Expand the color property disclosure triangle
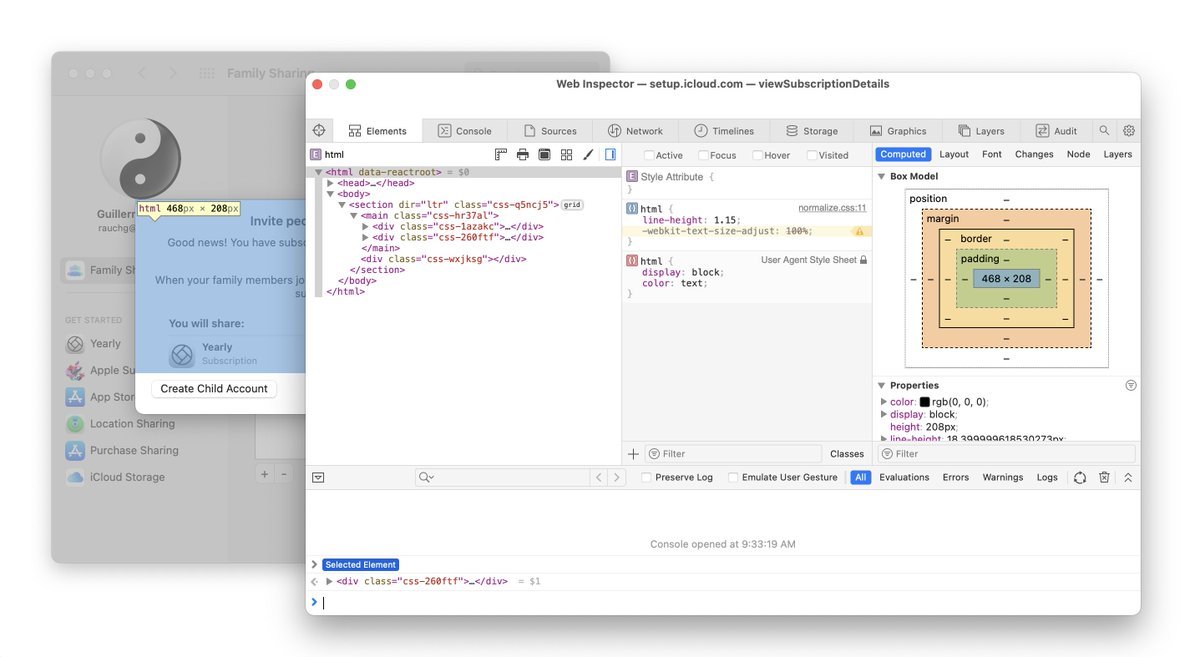This screenshot has height=657, width=1200. click(884, 402)
